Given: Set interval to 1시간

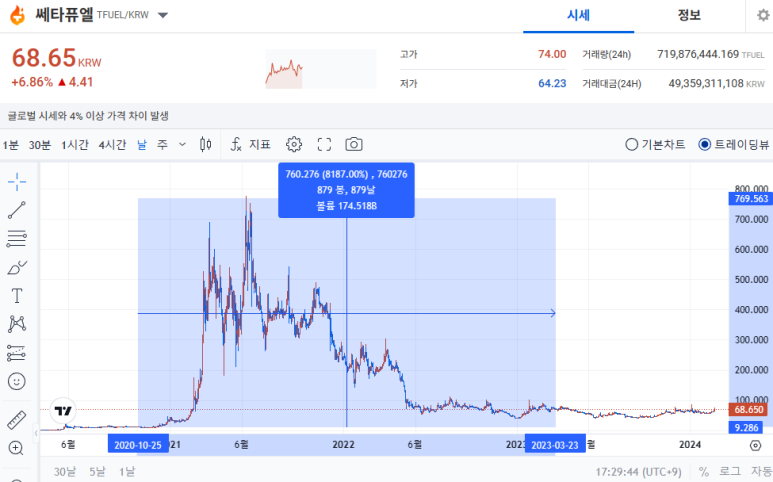Looking at the screenshot, I should click(x=75, y=145).
